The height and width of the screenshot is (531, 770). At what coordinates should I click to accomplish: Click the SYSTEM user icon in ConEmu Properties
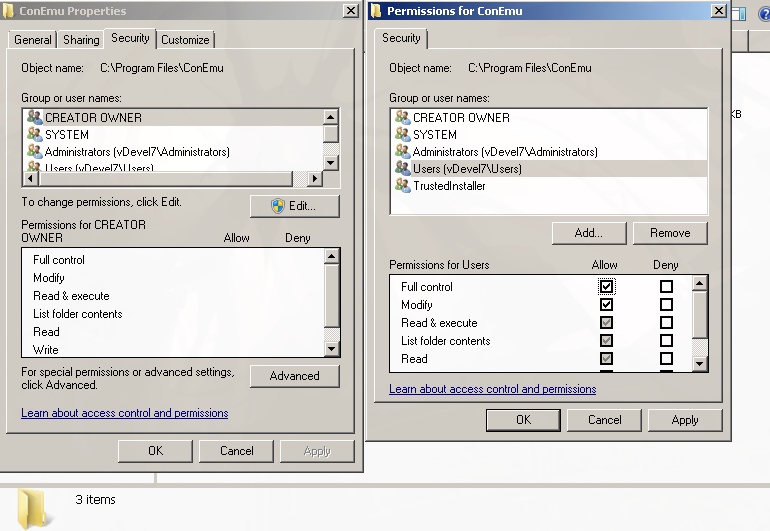[34, 134]
